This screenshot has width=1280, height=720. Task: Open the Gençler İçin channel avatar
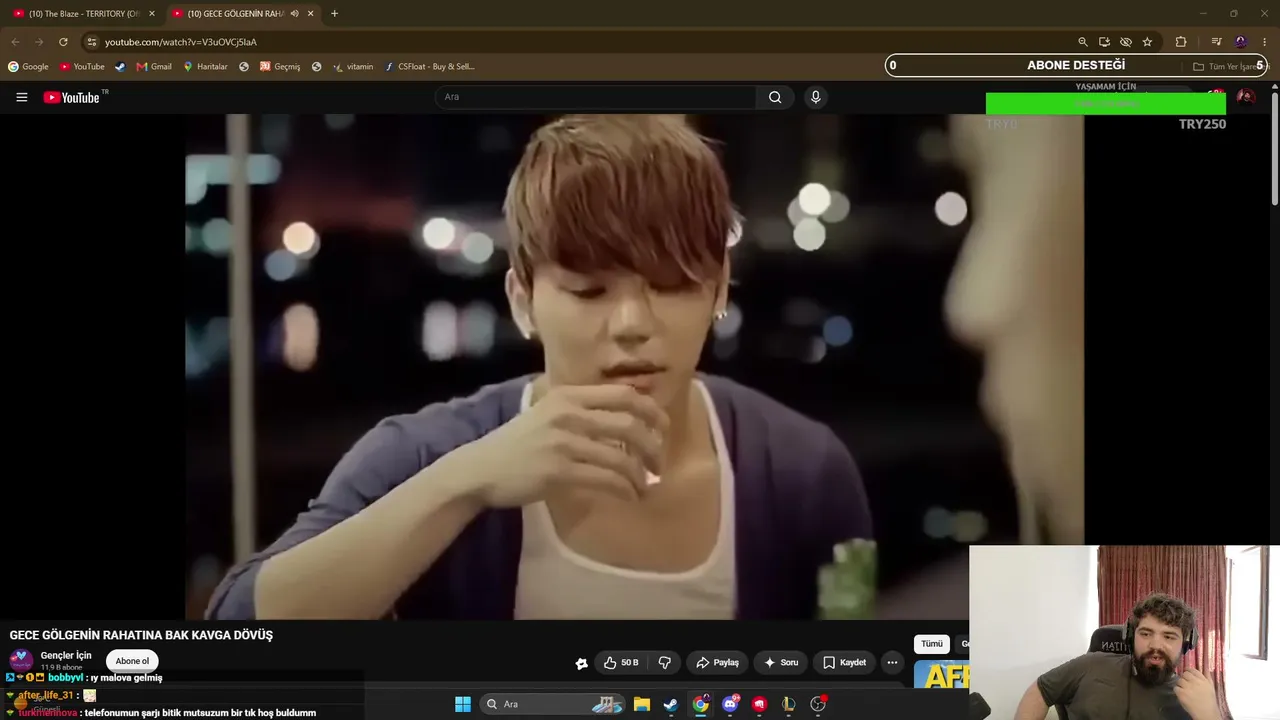click(x=21, y=660)
